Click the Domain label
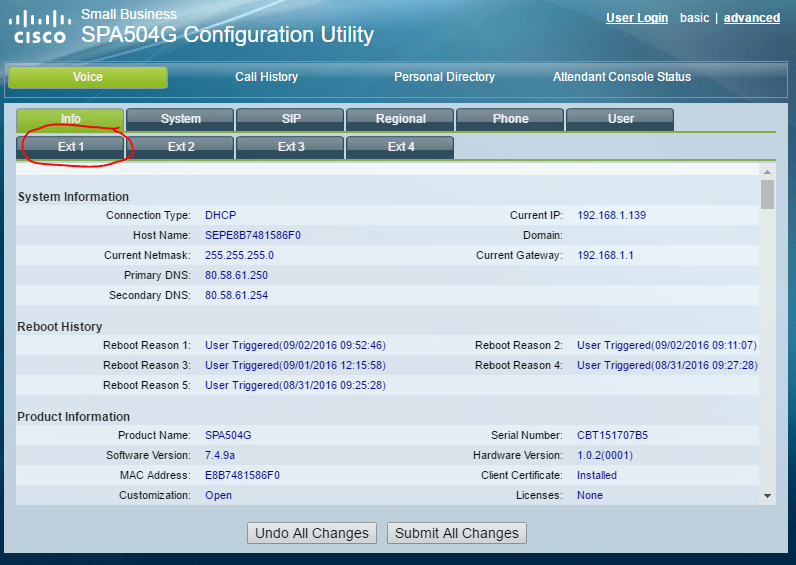Image resolution: width=796 pixels, height=565 pixels. (x=543, y=236)
